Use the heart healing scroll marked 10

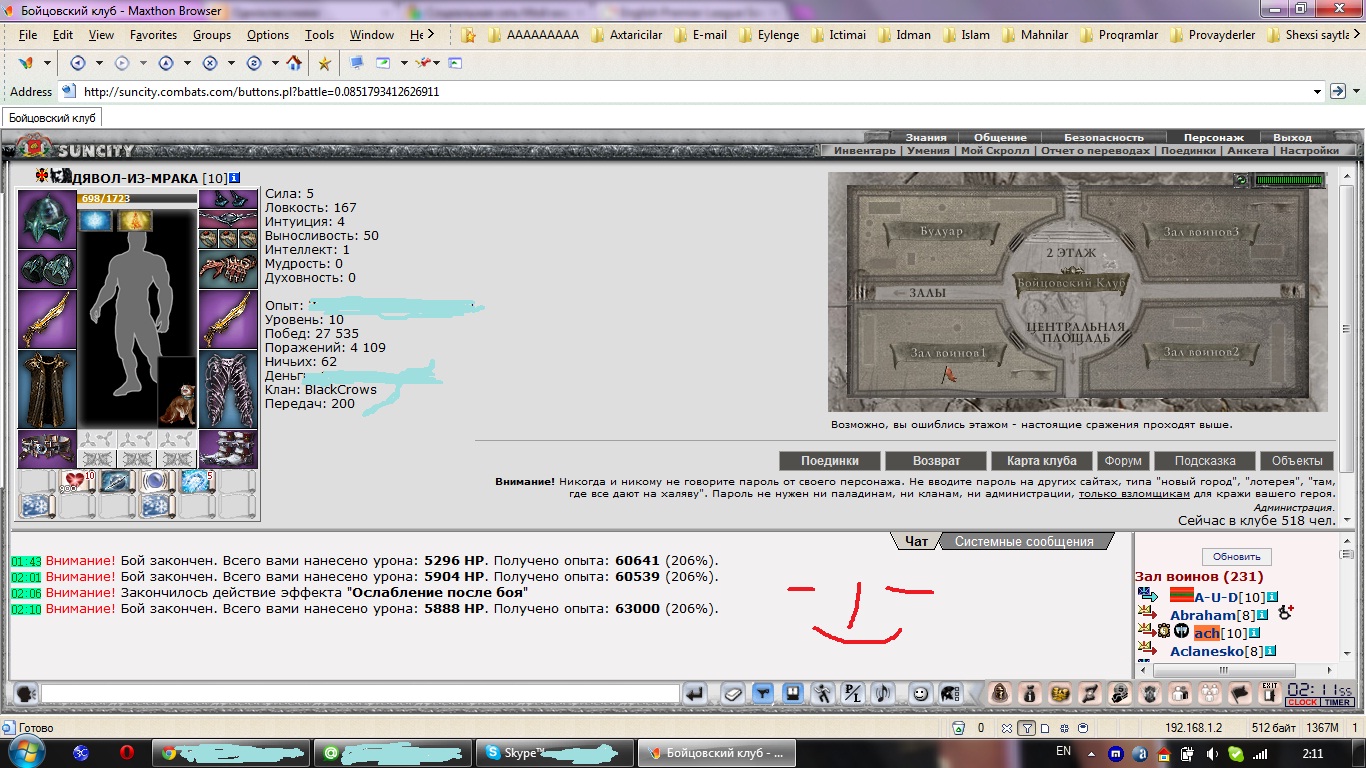(79, 482)
